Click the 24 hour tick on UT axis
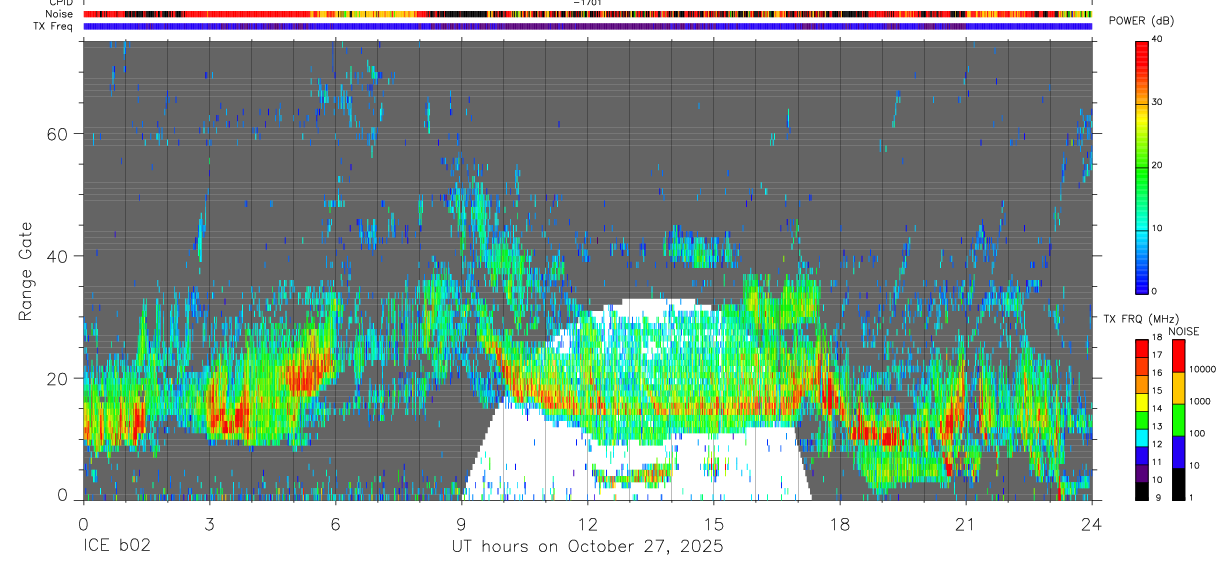The height and width of the screenshot is (567, 1228). 1091,523
